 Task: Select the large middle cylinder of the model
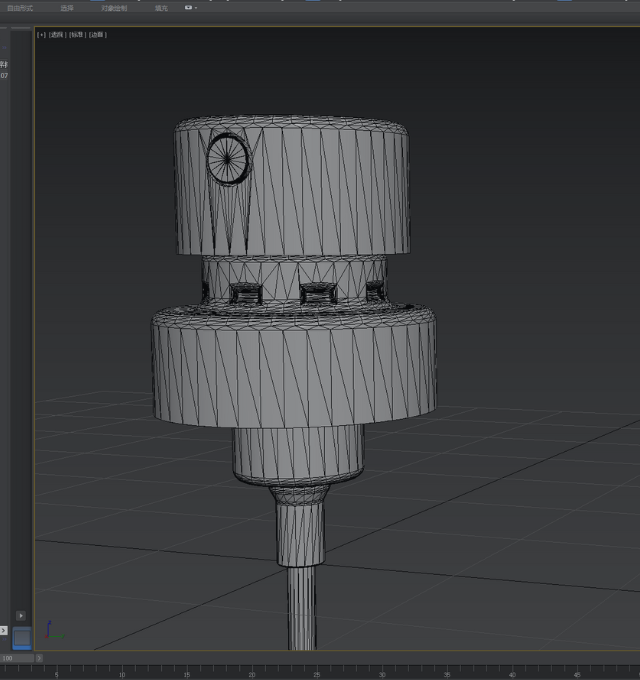[294, 366]
